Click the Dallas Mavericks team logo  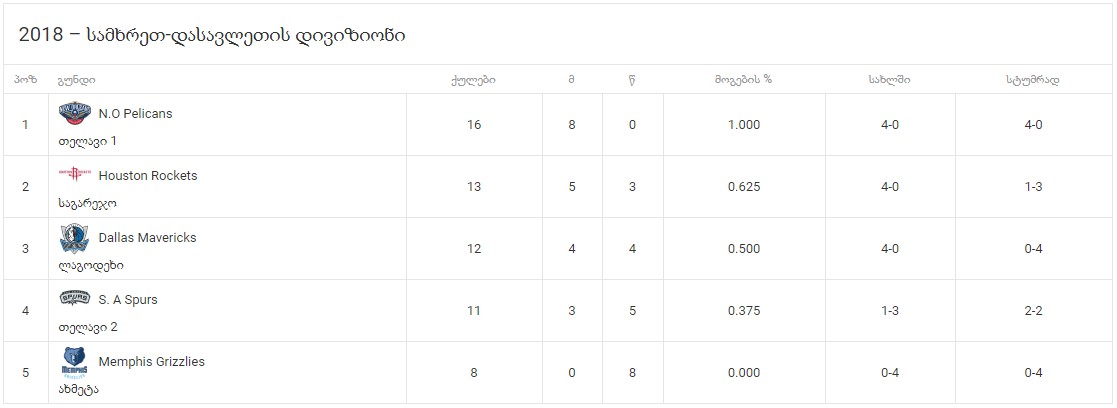(75, 238)
